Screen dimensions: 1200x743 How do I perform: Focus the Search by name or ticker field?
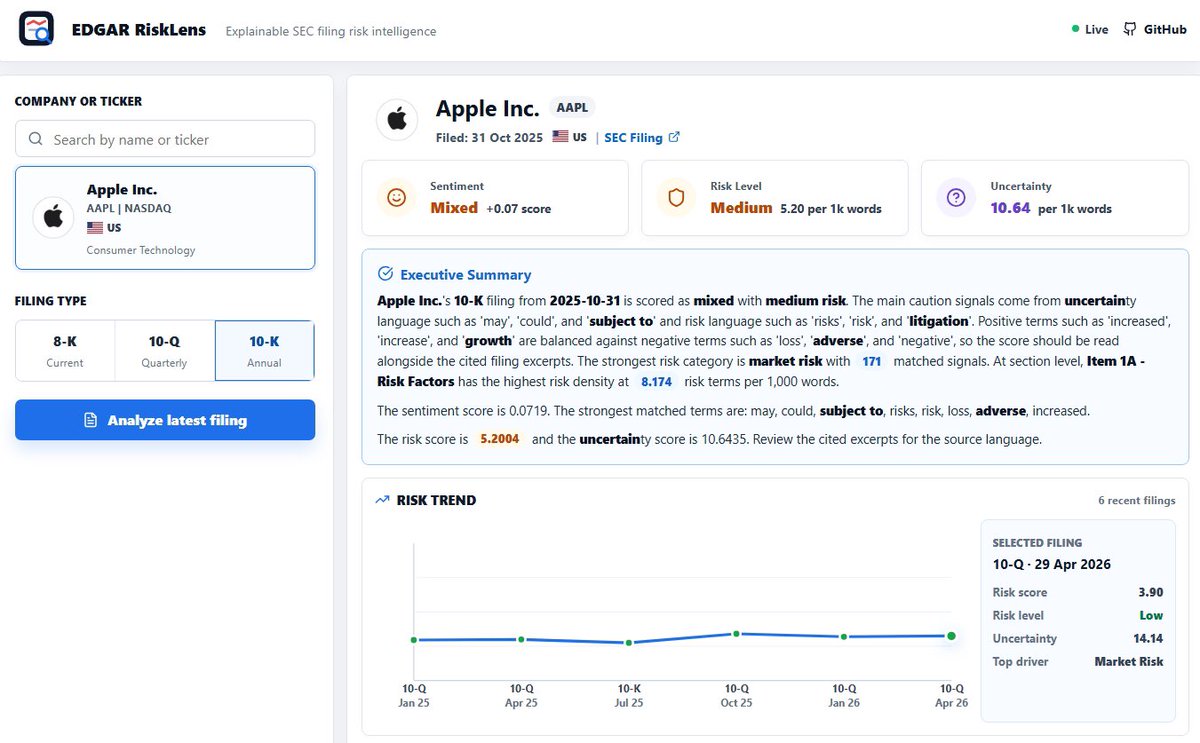[165, 139]
